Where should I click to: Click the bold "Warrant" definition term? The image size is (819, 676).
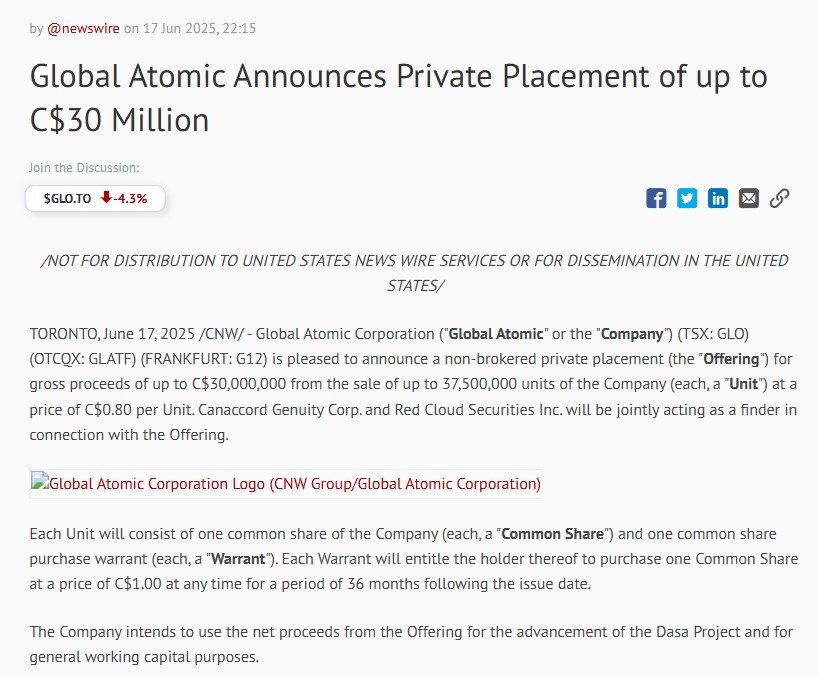coord(240,559)
